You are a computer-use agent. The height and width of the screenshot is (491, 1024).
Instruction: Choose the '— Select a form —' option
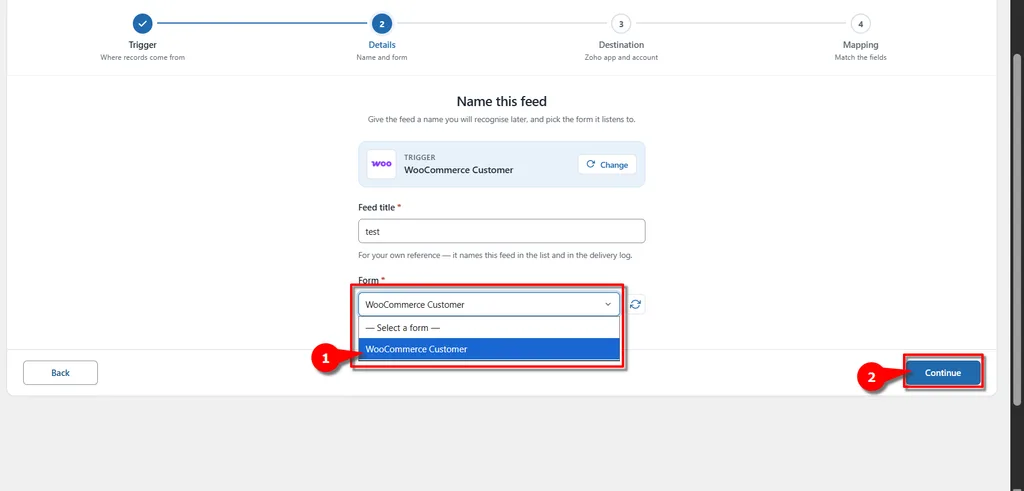click(488, 328)
